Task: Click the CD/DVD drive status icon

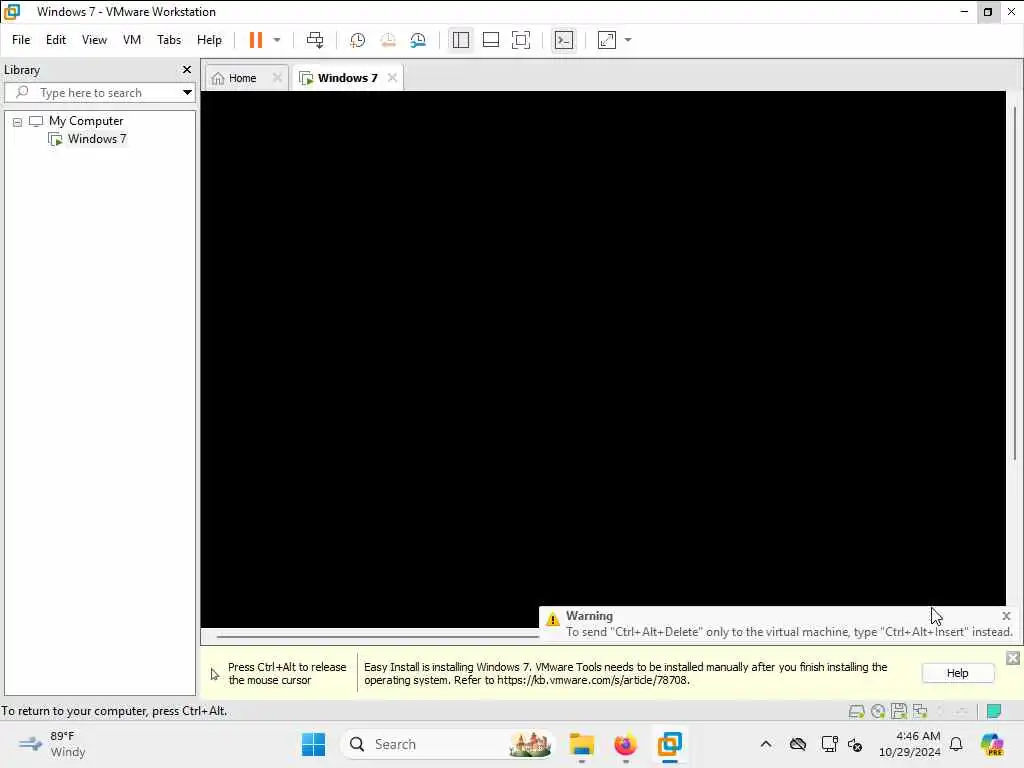Action: coord(878,711)
